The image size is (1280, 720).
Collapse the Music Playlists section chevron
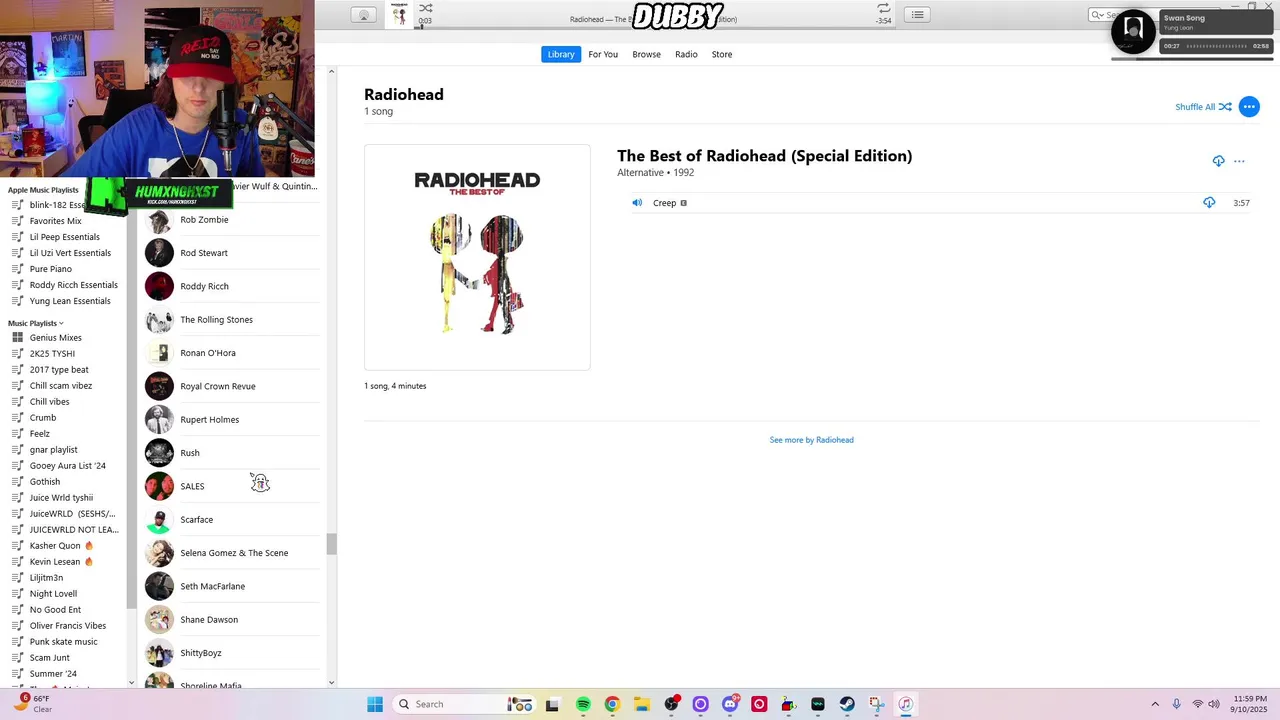(x=61, y=323)
